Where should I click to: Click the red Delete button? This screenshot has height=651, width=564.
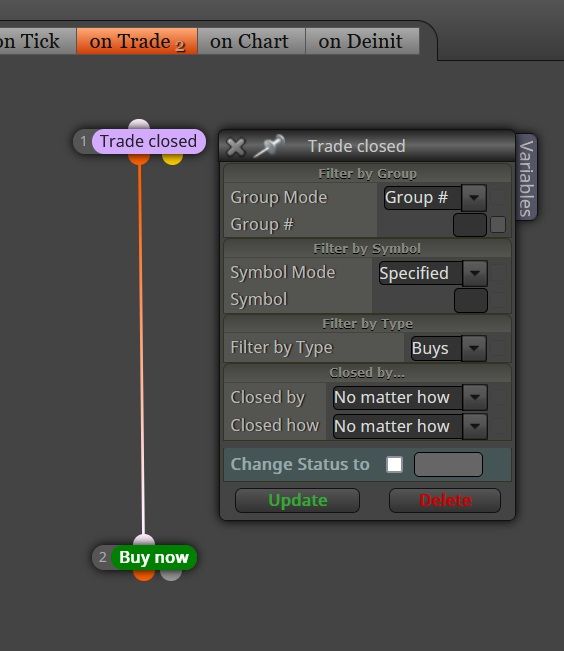click(445, 500)
